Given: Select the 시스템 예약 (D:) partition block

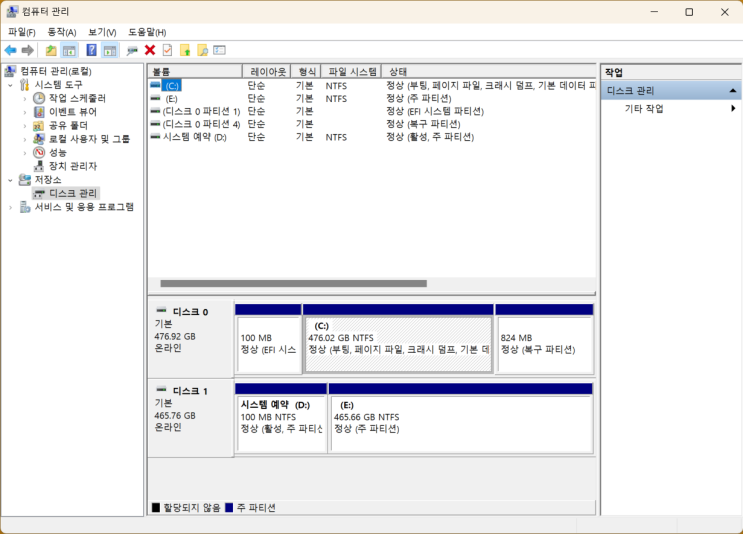Looking at the screenshot, I should [x=281, y=418].
